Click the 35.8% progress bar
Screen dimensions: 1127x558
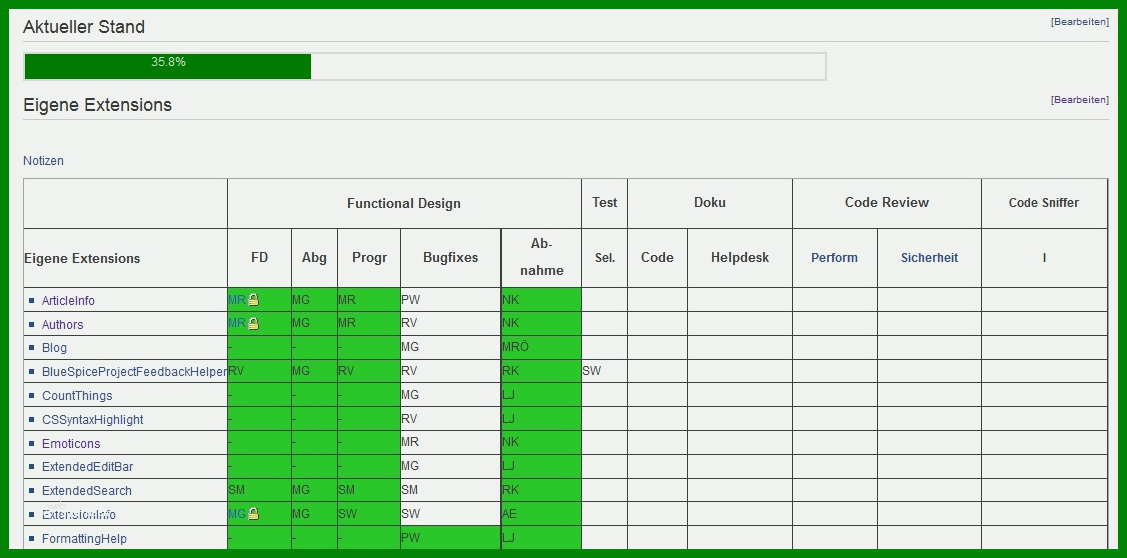[425, 66]
